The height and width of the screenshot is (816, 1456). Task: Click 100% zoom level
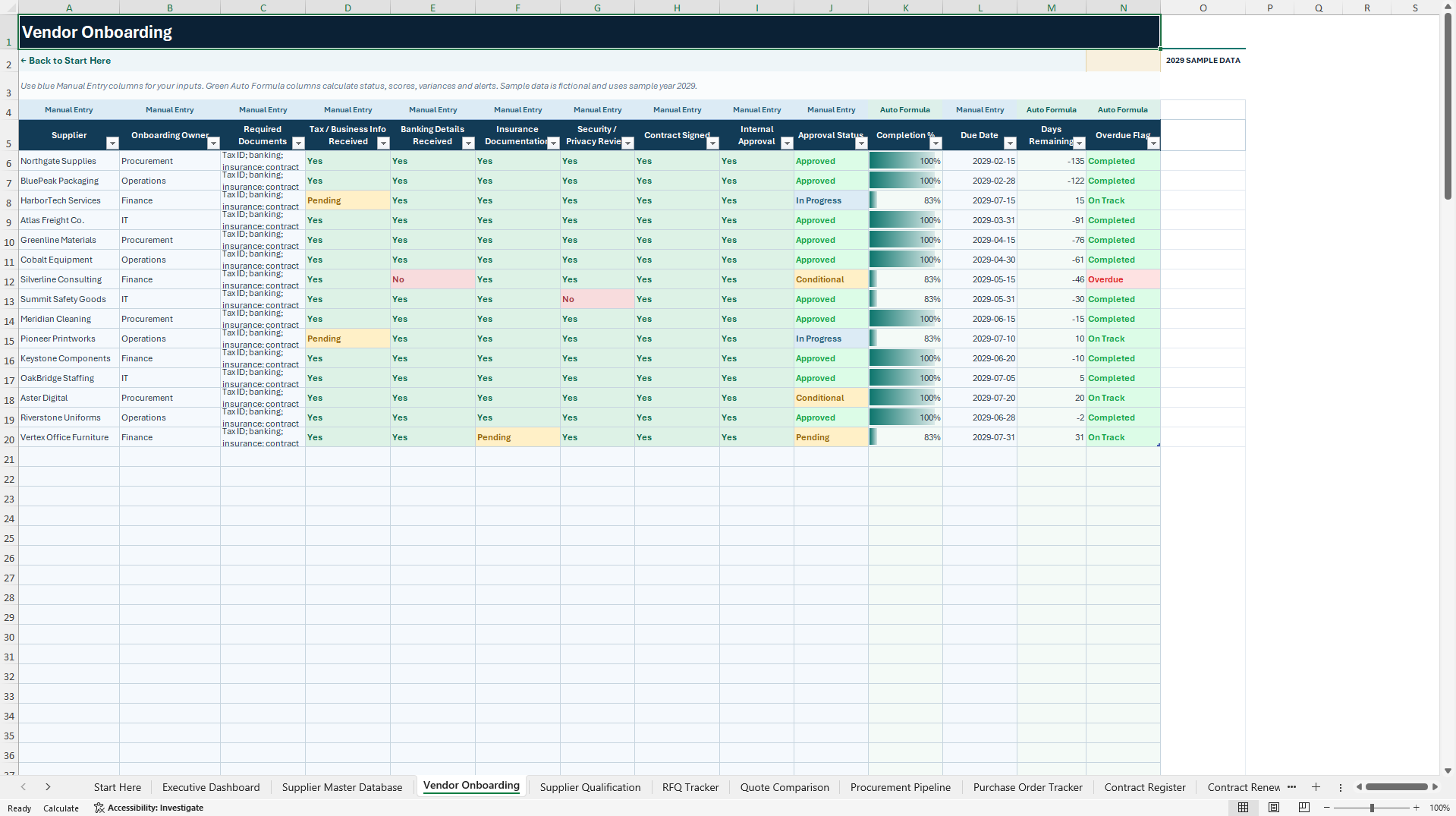point(1439,808)
